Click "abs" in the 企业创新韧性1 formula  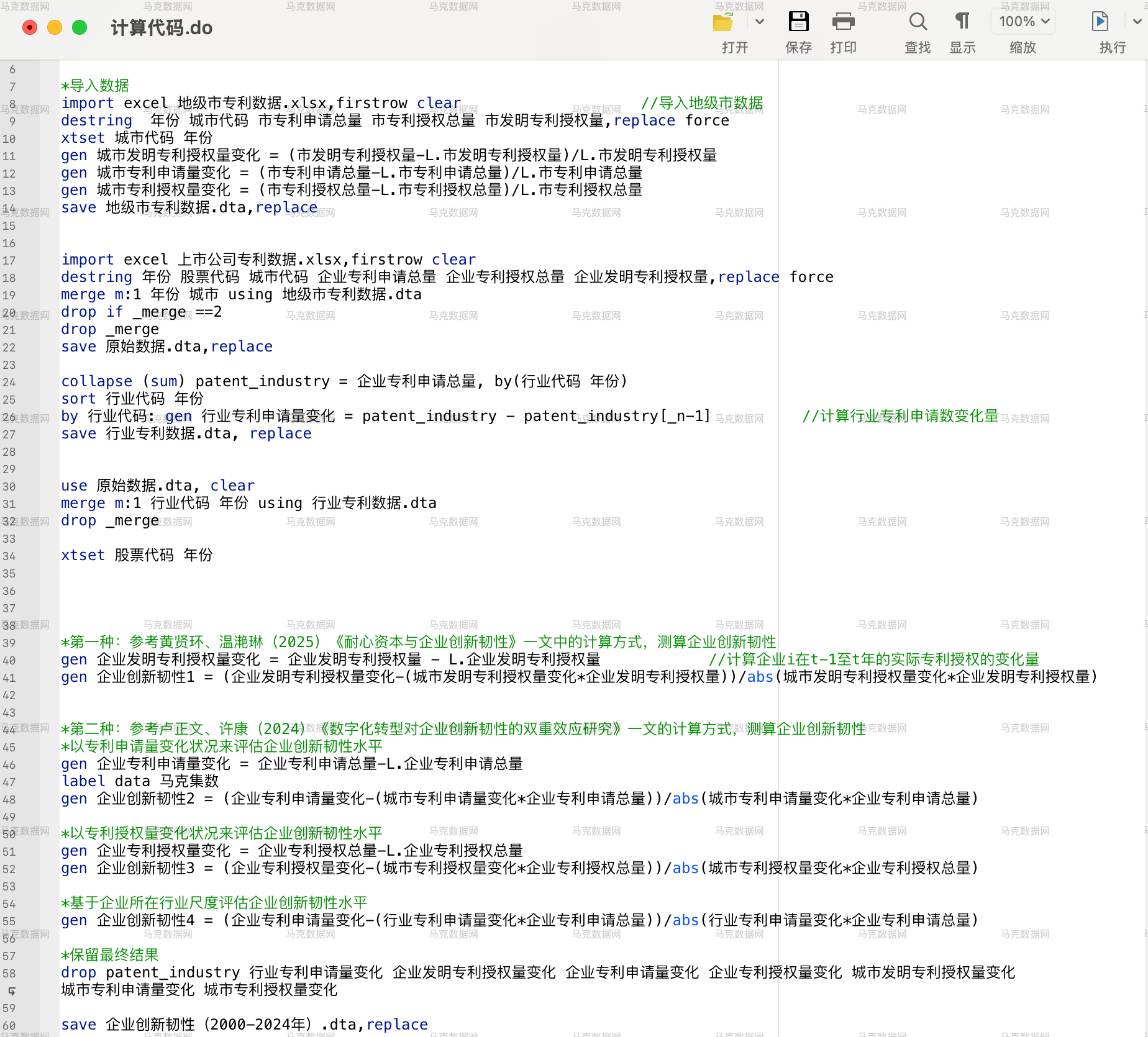[x=760, y=677]
